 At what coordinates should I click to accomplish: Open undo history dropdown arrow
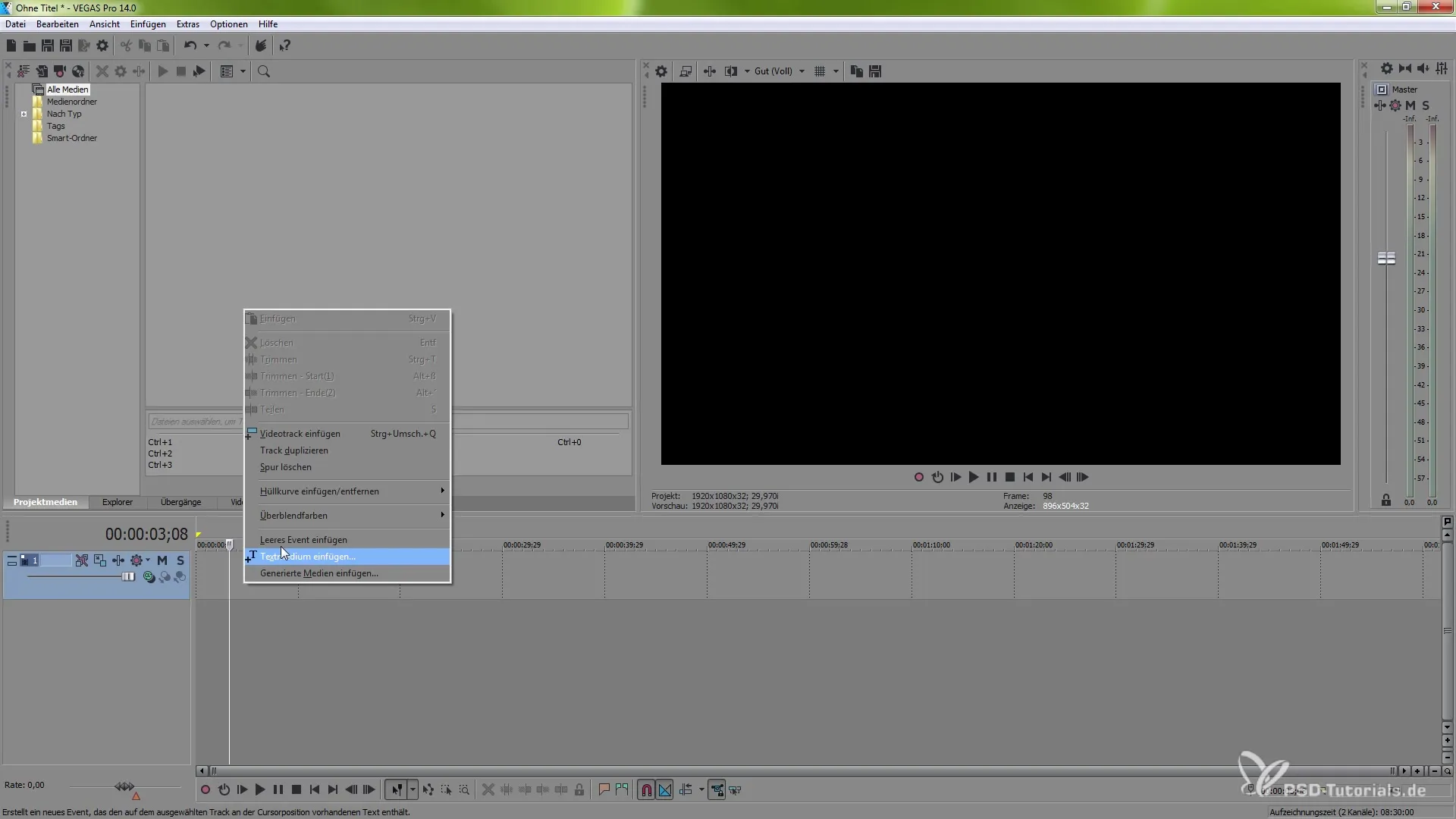[206, 46]
